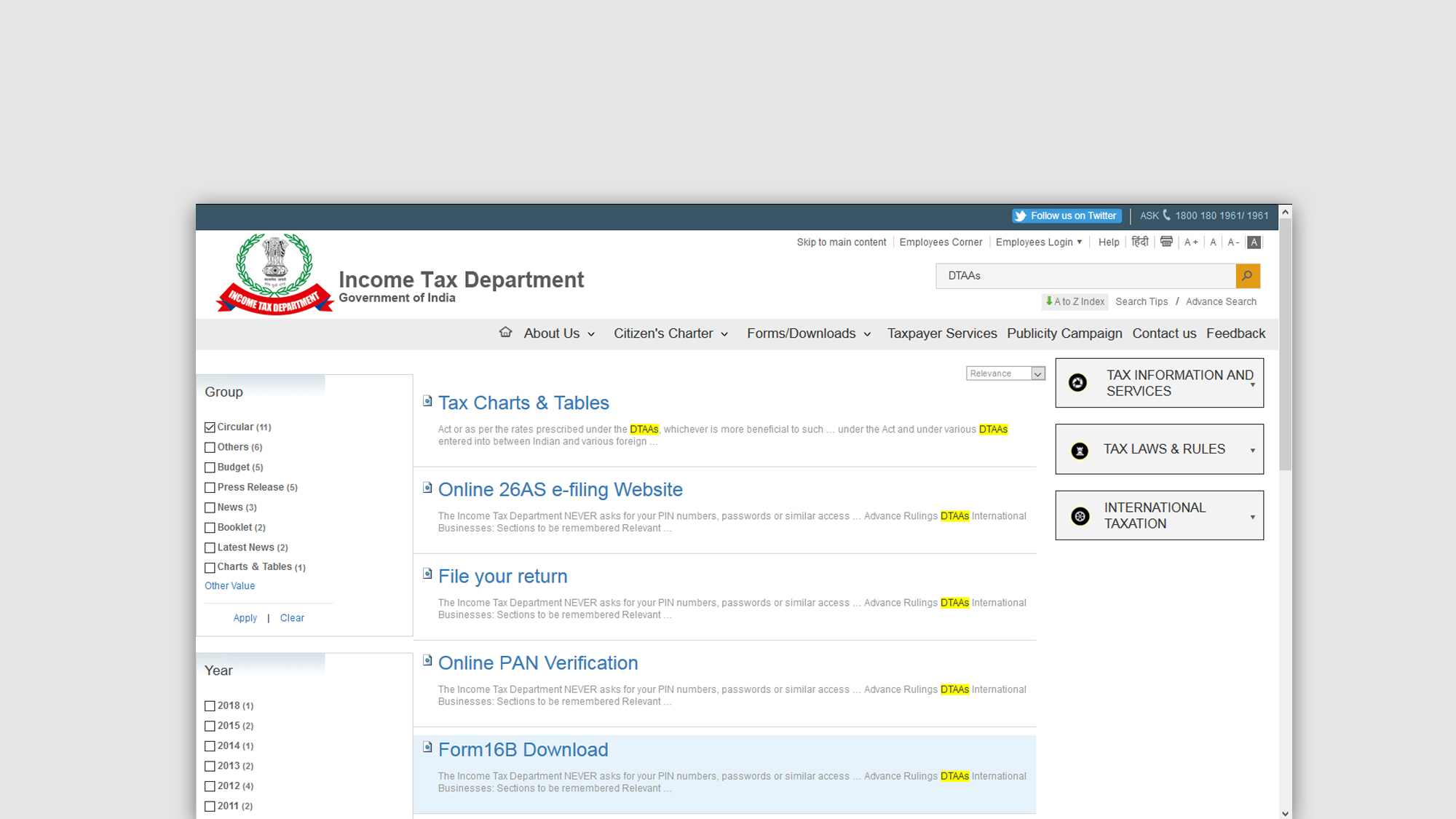1456x819 pixels.
Task: Open the Taxpayer Services menu item
Action: click(941, 333)
